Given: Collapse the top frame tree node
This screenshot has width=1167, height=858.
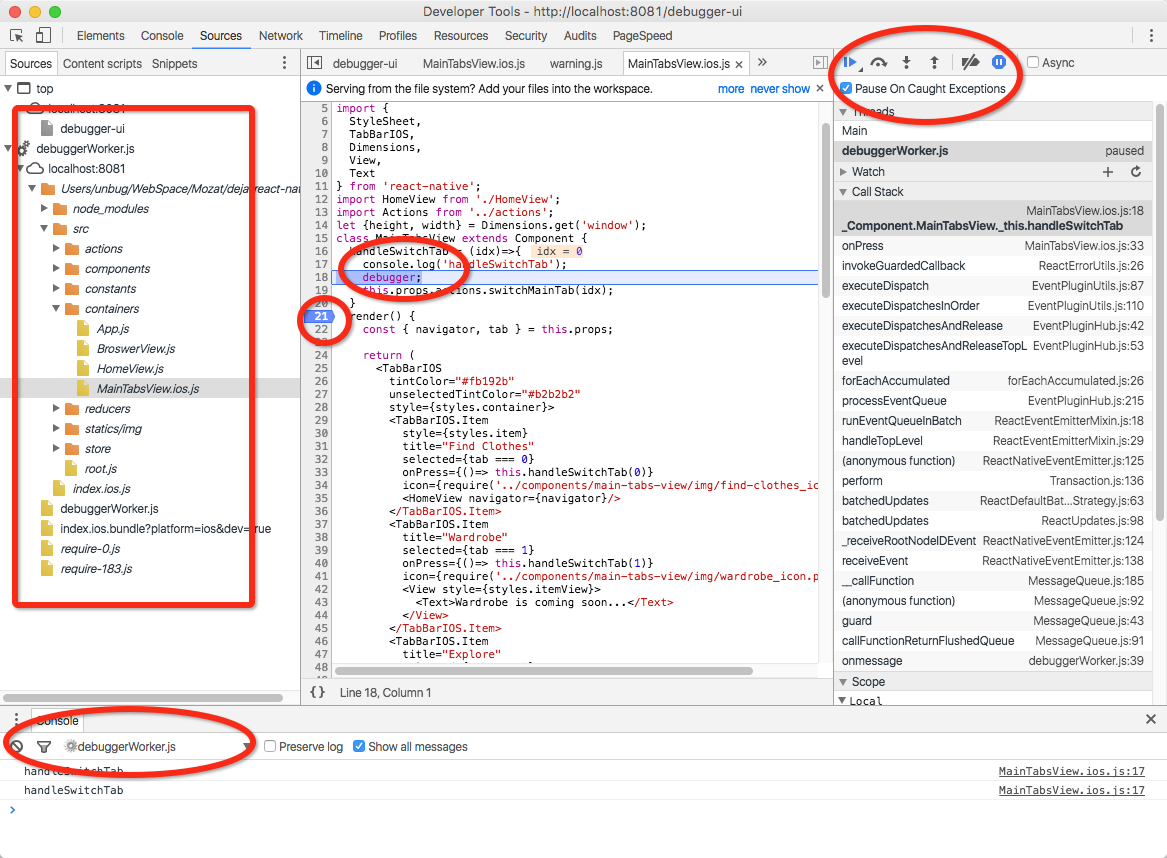Looking at the screenshot, I should [8, 88].
